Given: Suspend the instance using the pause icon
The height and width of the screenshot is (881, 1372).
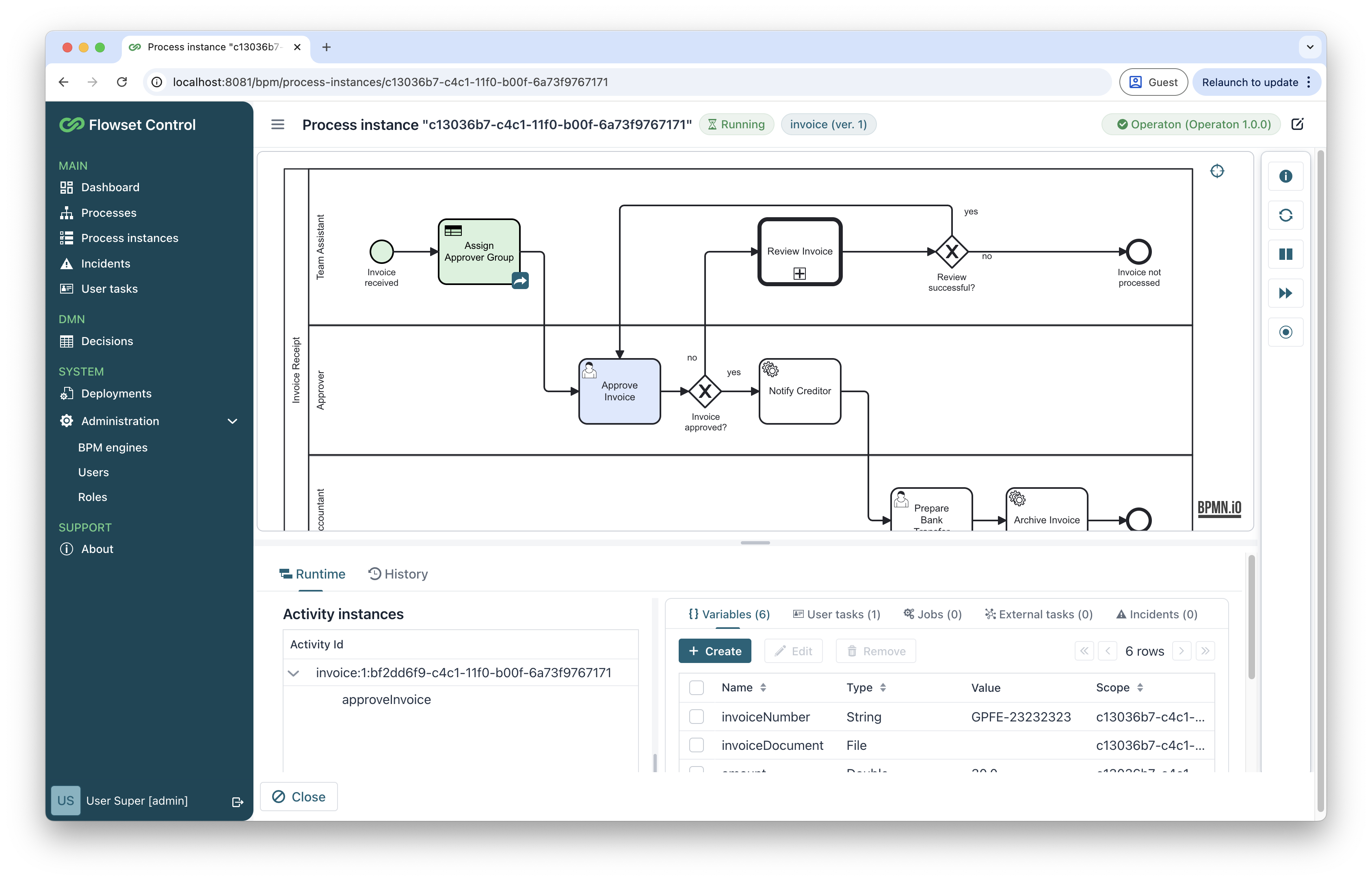Looking at the screenshot, I should point(1286,254).
